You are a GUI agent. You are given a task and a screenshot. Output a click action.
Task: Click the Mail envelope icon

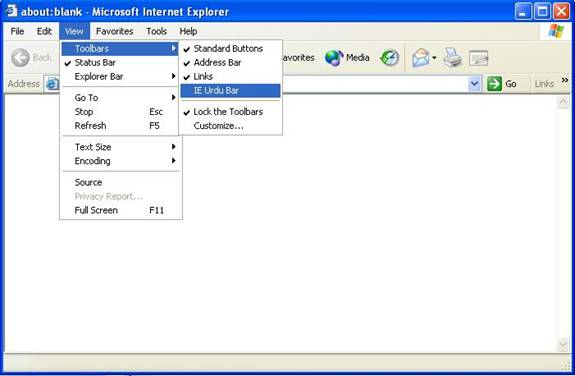point(420,58)
